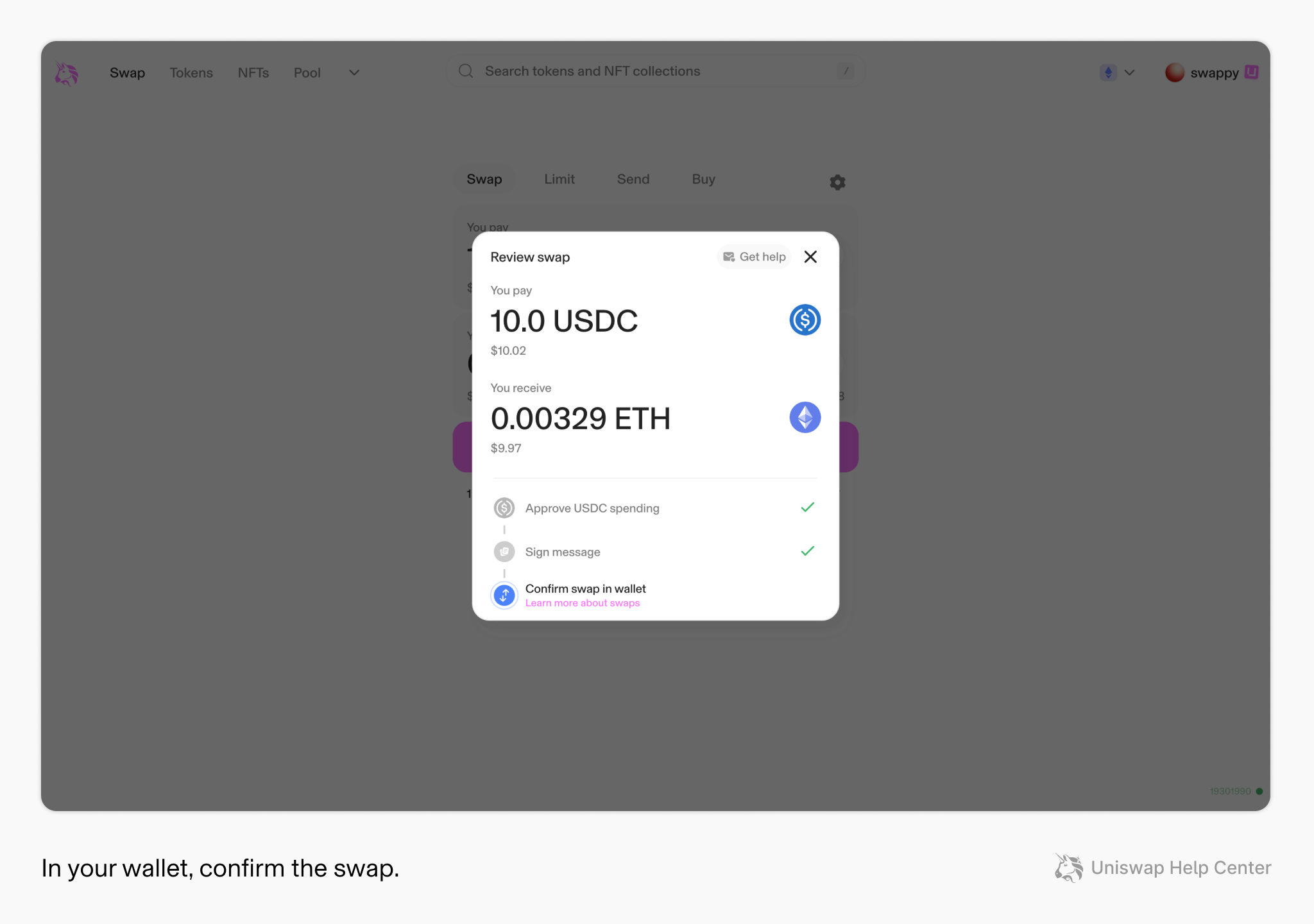
Task: Expand the Ethereum network selector
Action: pyautogui.click(x=1118, y=73)
